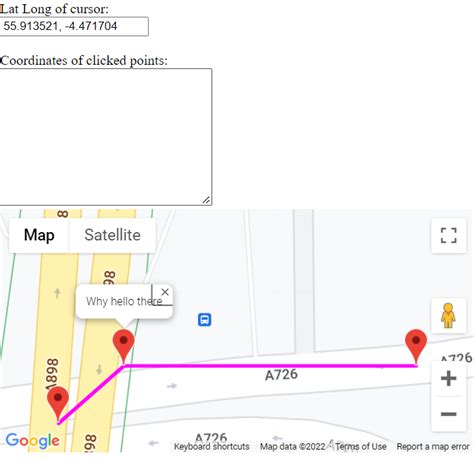
Task: Click the bottom-left red map marker
Action: (58, 404)
